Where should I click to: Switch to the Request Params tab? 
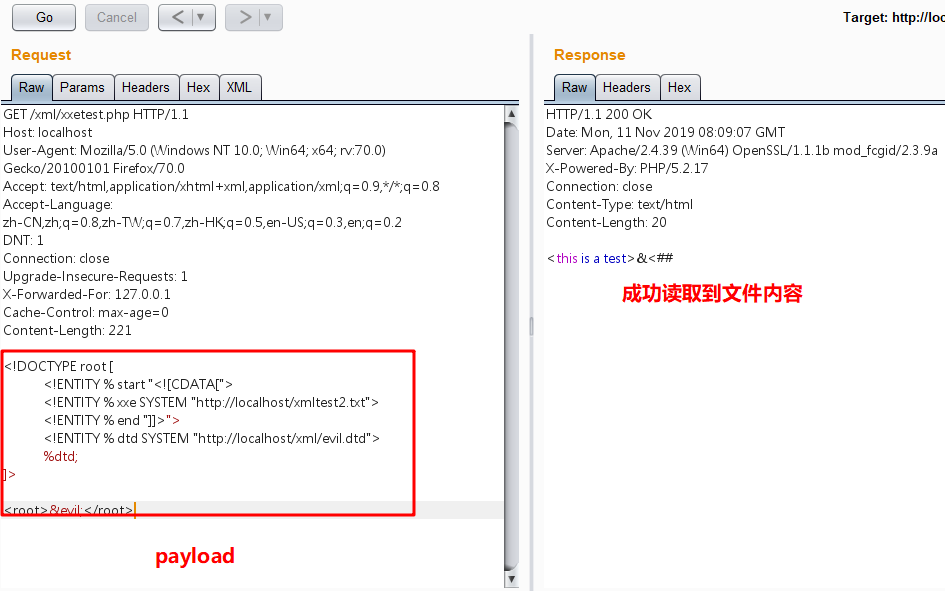pyautogui.click(x=83, y=87)
